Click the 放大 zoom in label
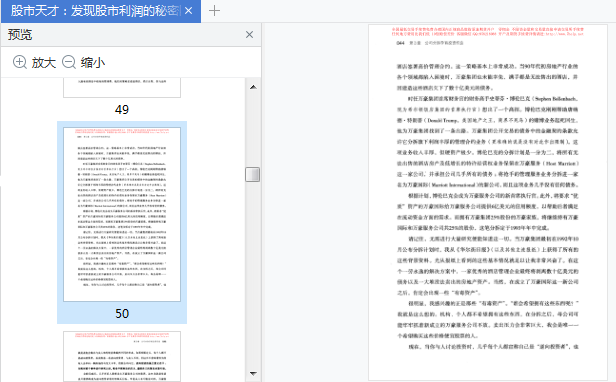The height and width of the screenshot is (382, 616). point(44,62)
